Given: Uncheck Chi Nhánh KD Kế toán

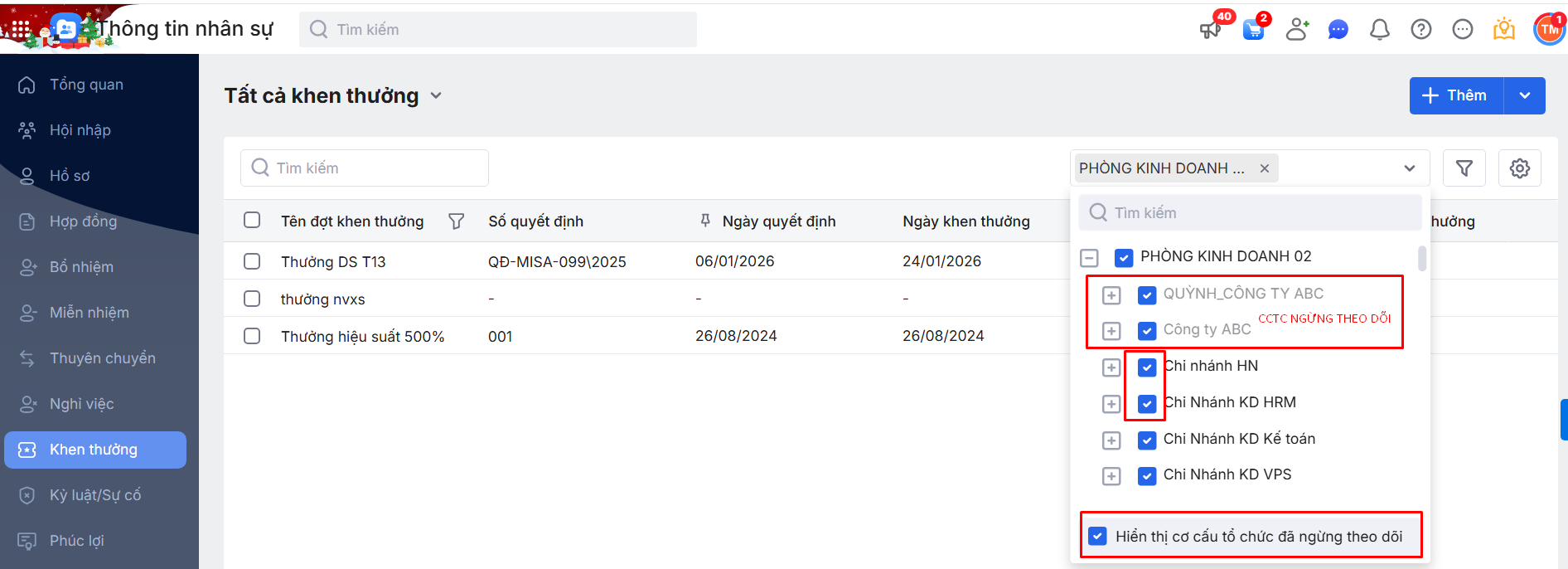Looking at the screenshot, I should [x=1147, y=440].
